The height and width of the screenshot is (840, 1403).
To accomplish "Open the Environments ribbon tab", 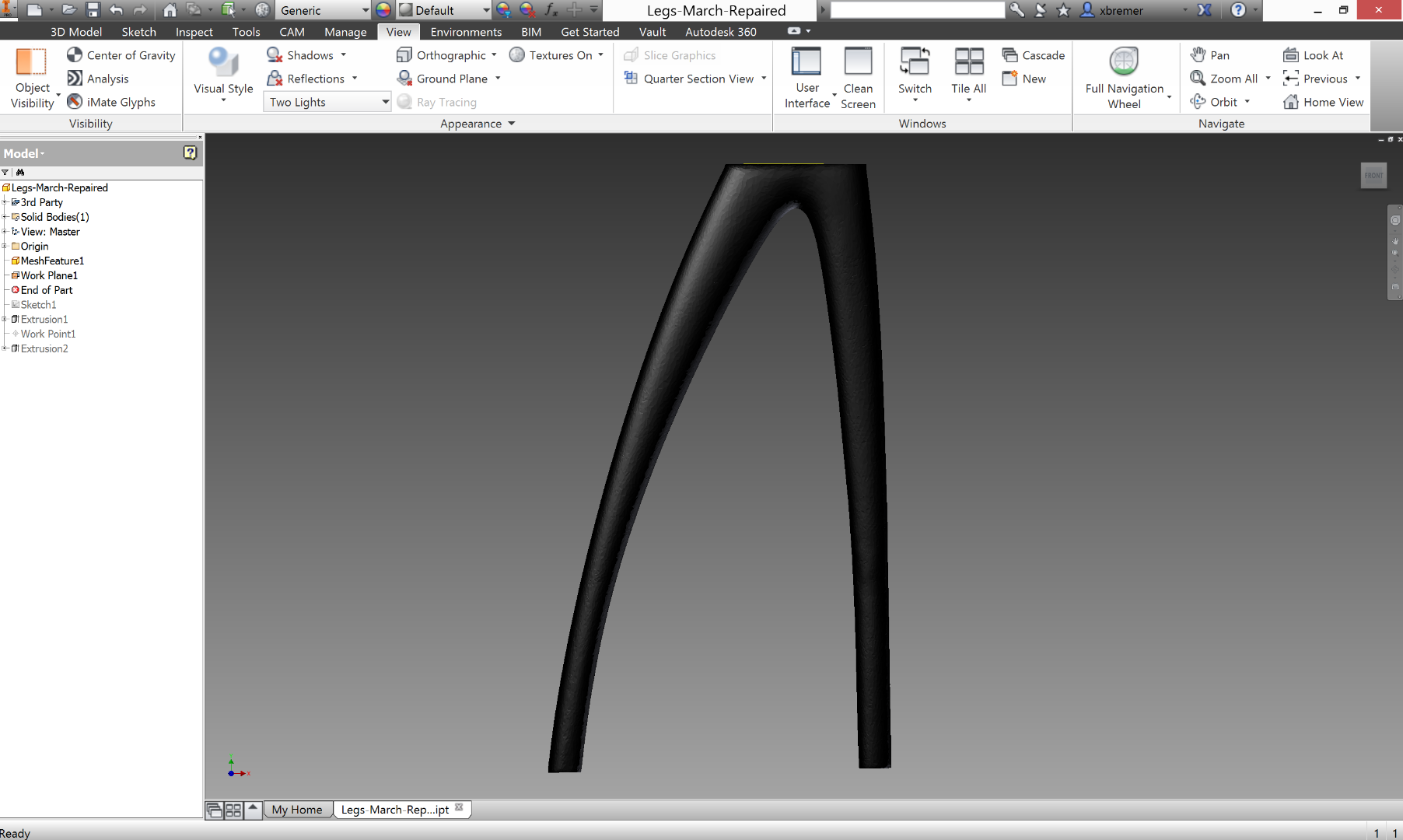I will (x=466, y=32).
